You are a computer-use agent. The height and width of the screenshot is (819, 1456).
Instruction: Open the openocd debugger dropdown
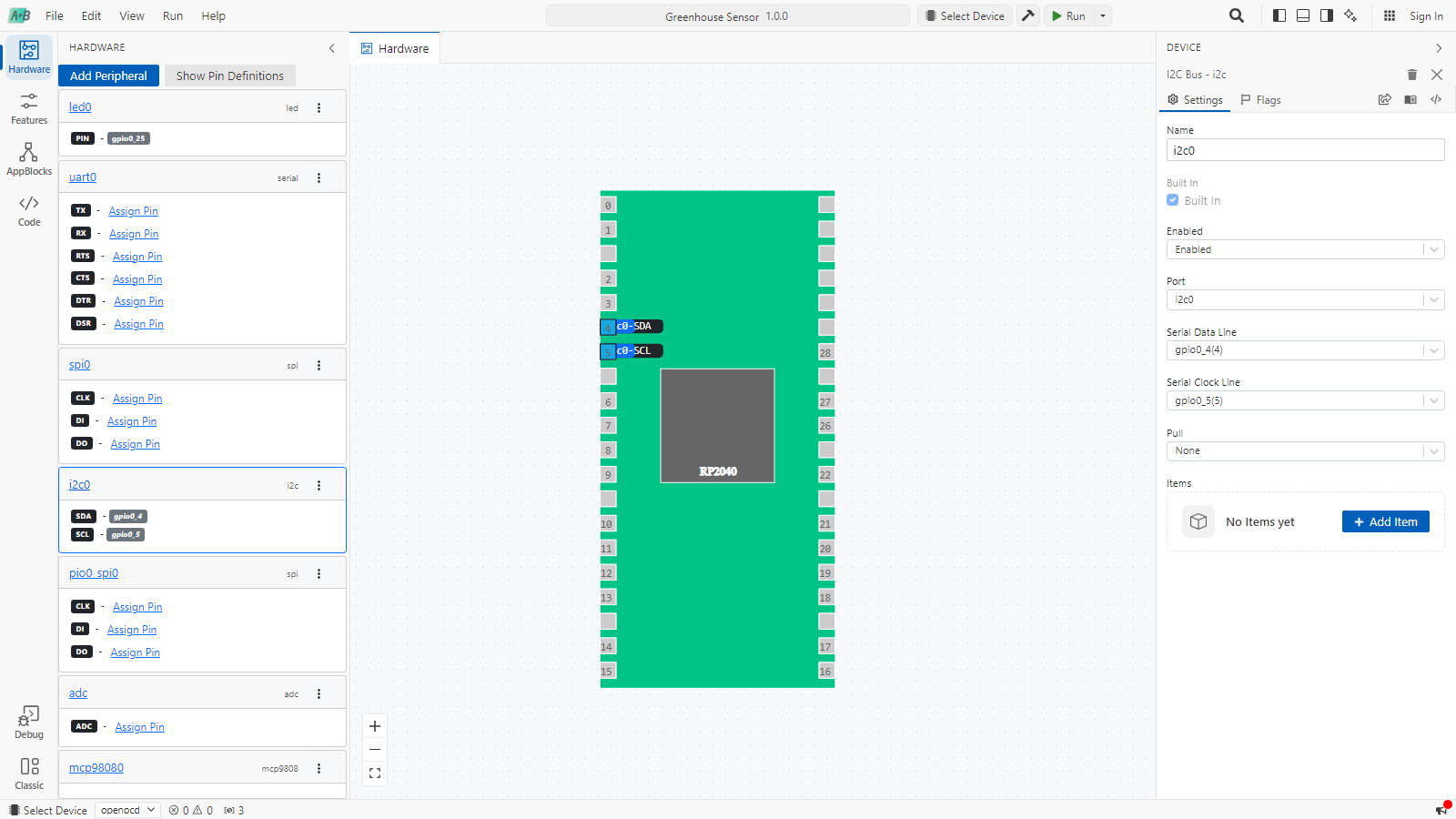click(127, 810)
